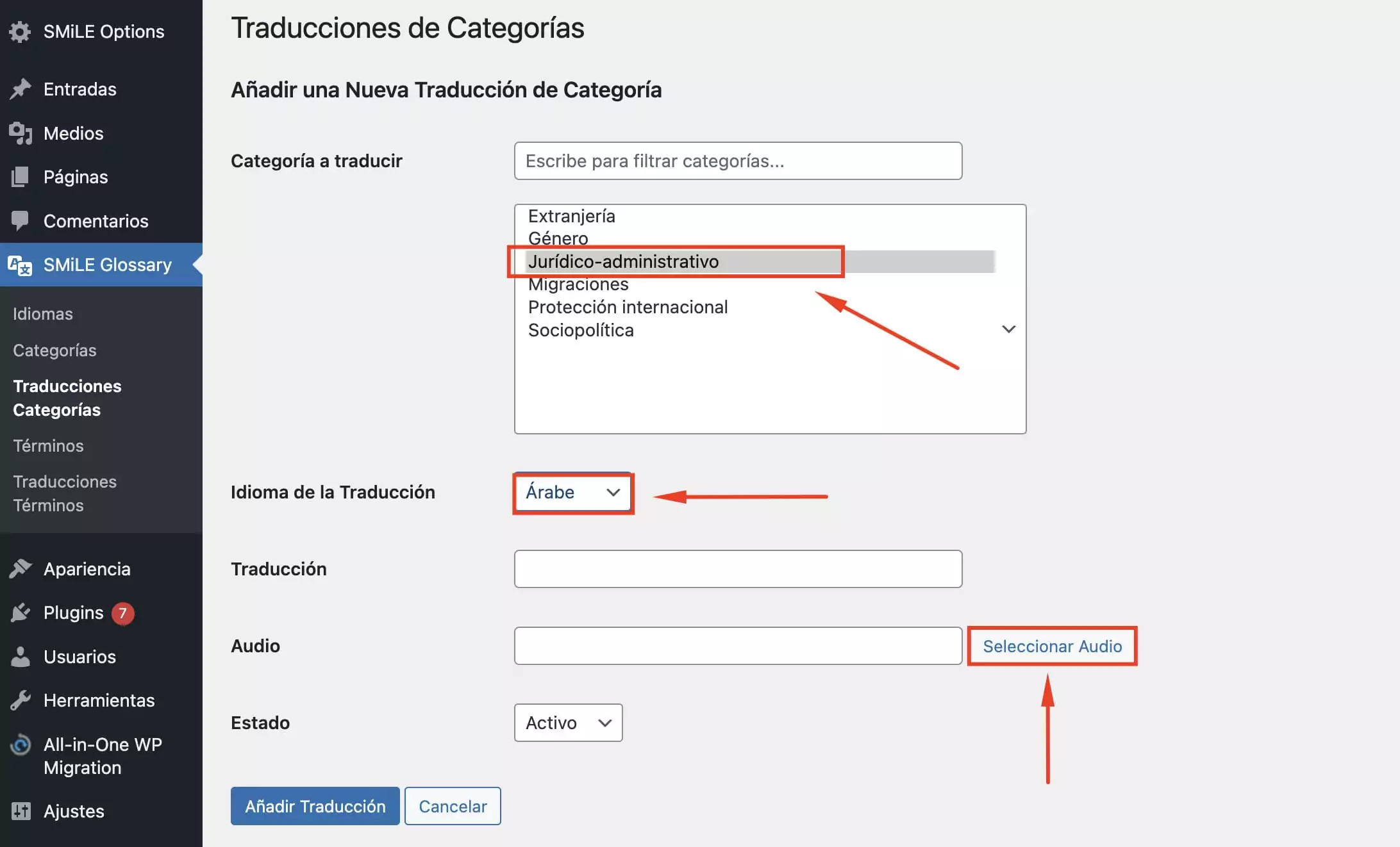Open the Términos menu entry
Screen dimensions: 1400x847
point(47,445)
